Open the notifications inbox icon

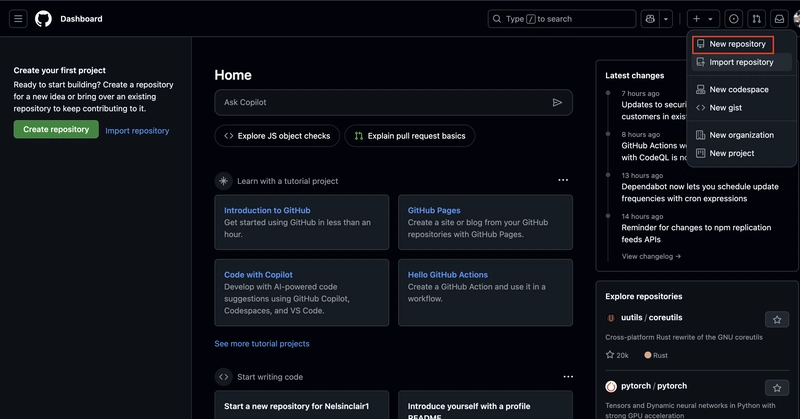click(x=779, y=19)
